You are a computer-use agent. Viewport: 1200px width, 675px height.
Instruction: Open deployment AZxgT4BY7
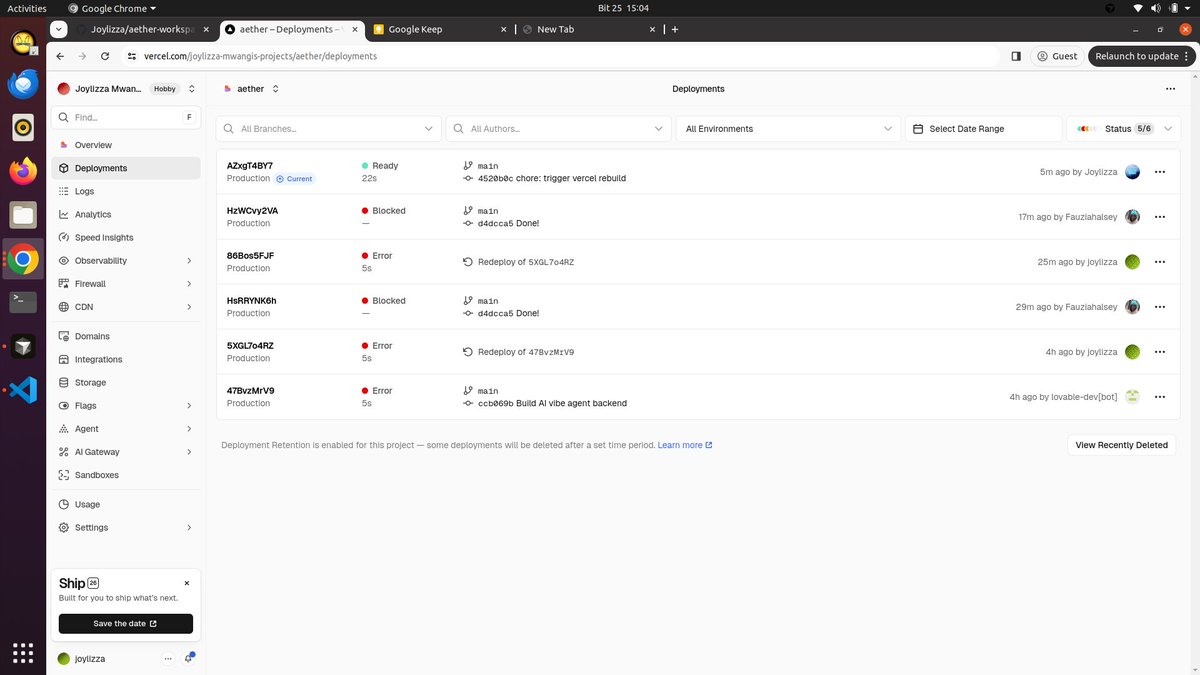click(250, 166)
